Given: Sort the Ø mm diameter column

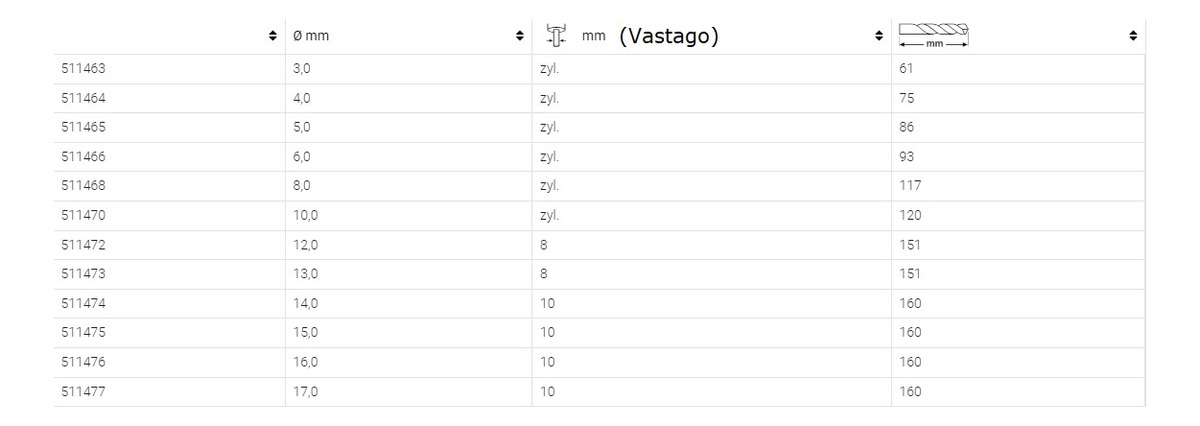Looking at the screenshot, I should coord(519,36).
